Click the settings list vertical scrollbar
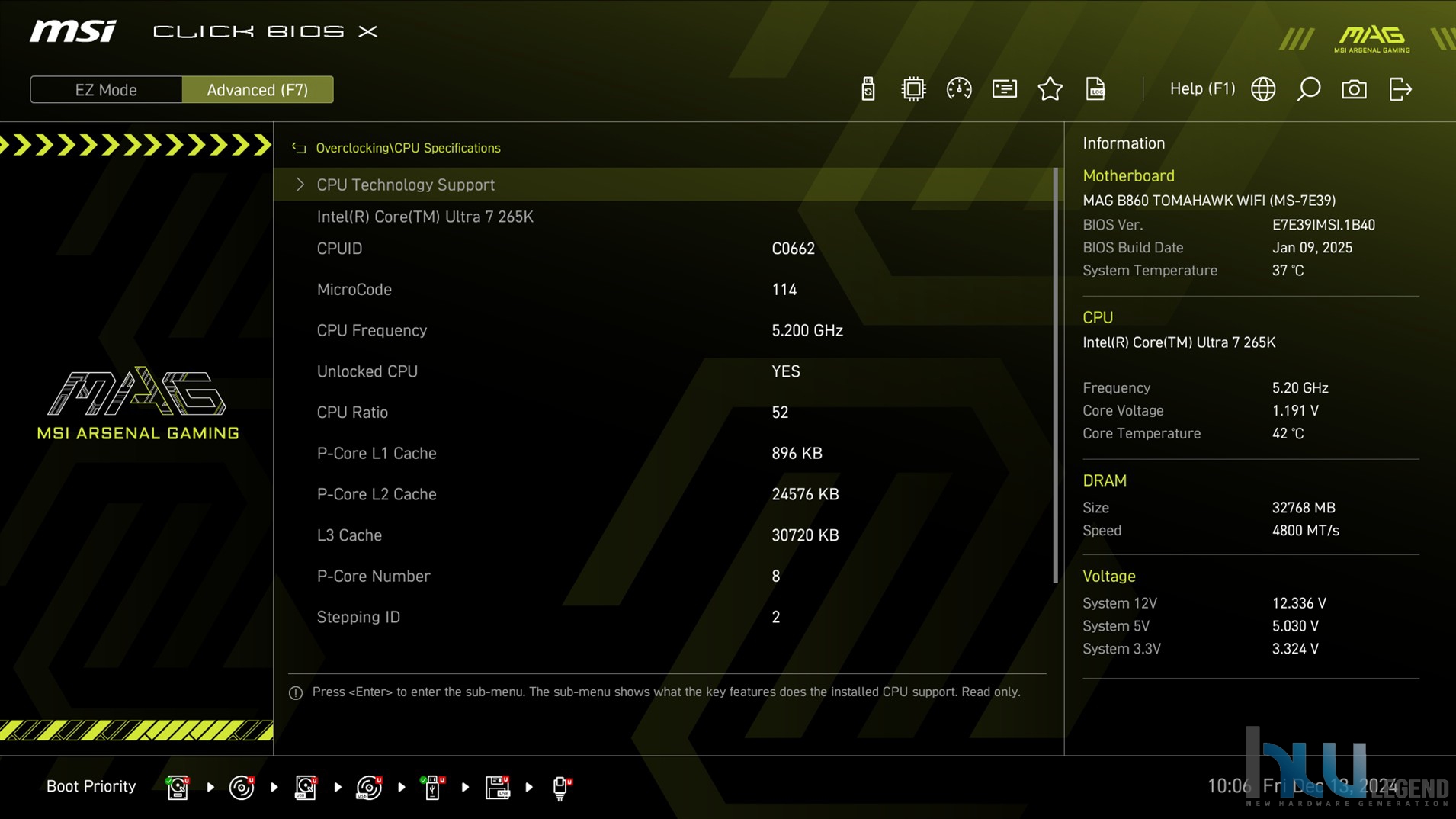This screenshot has width=1456, height=819. point(1056,375)
